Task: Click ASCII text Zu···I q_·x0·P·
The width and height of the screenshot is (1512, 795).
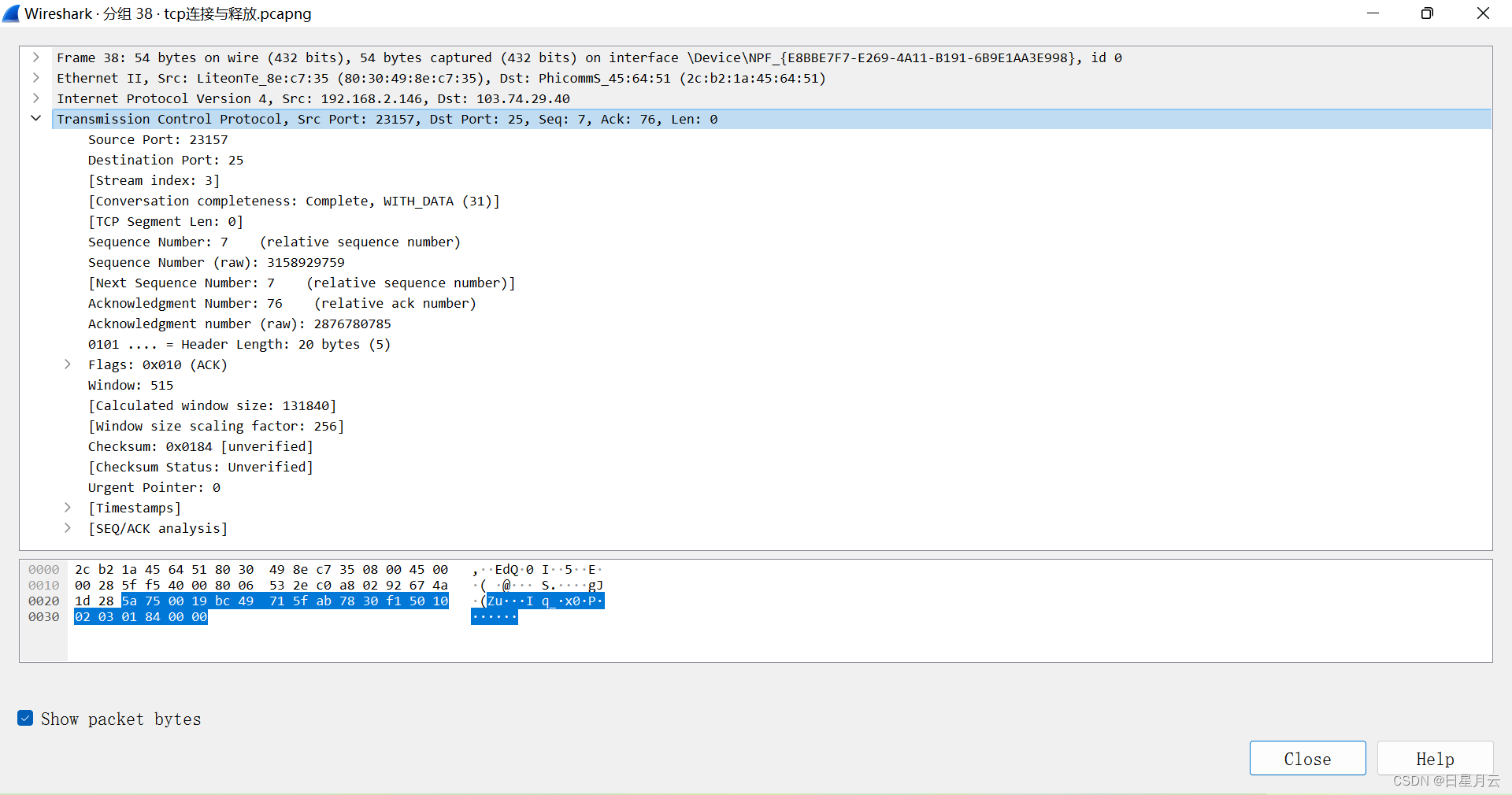Action: point(545,601)
